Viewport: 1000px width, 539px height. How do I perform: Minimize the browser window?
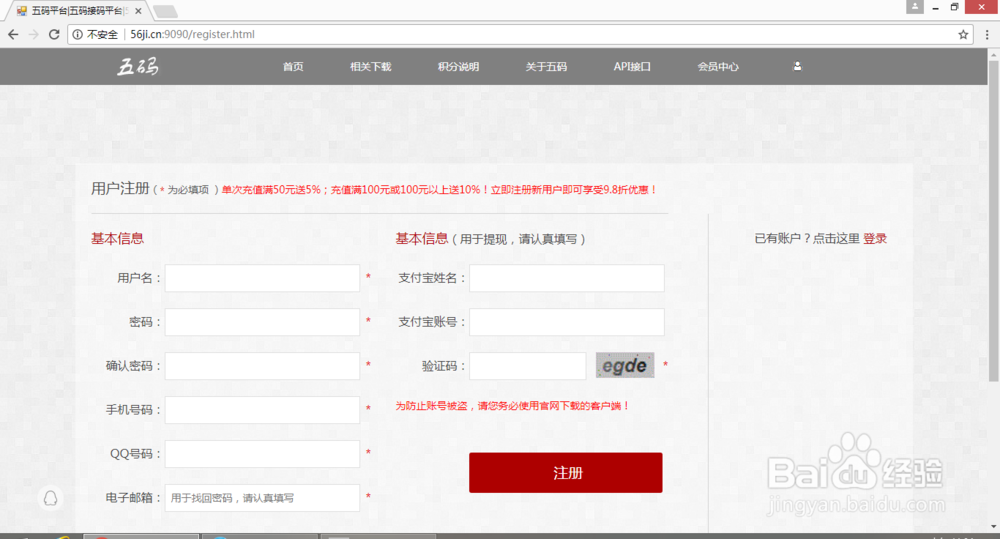pos(936,8)
